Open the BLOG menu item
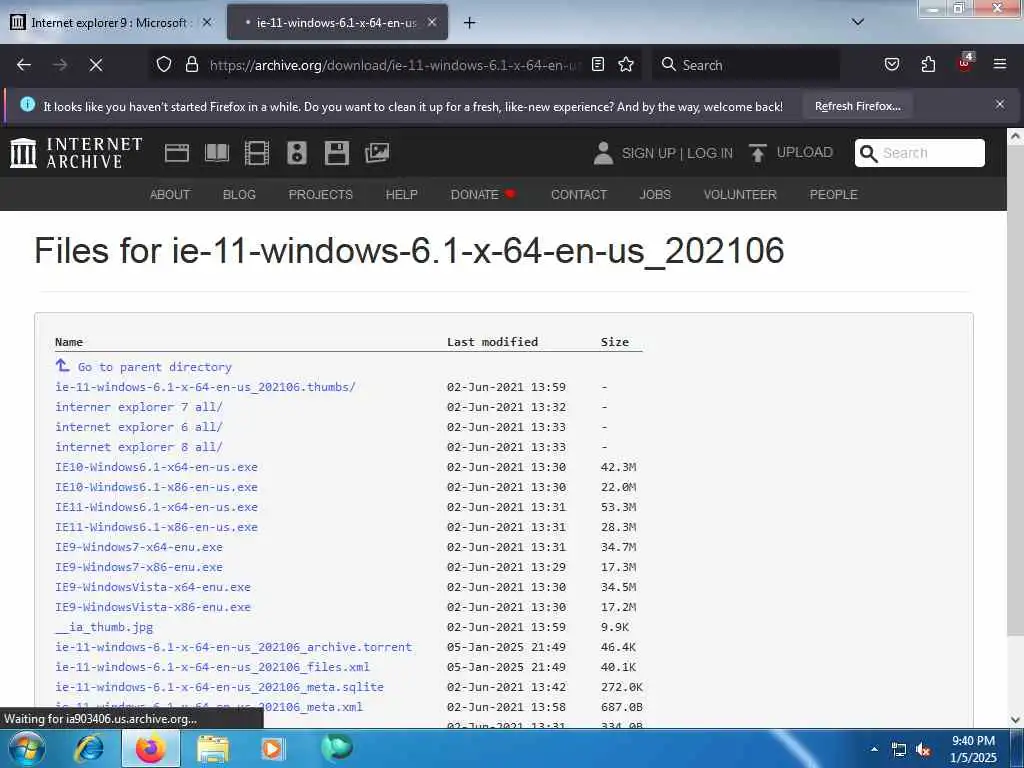The image size is (1024, 768). [239, 195]
